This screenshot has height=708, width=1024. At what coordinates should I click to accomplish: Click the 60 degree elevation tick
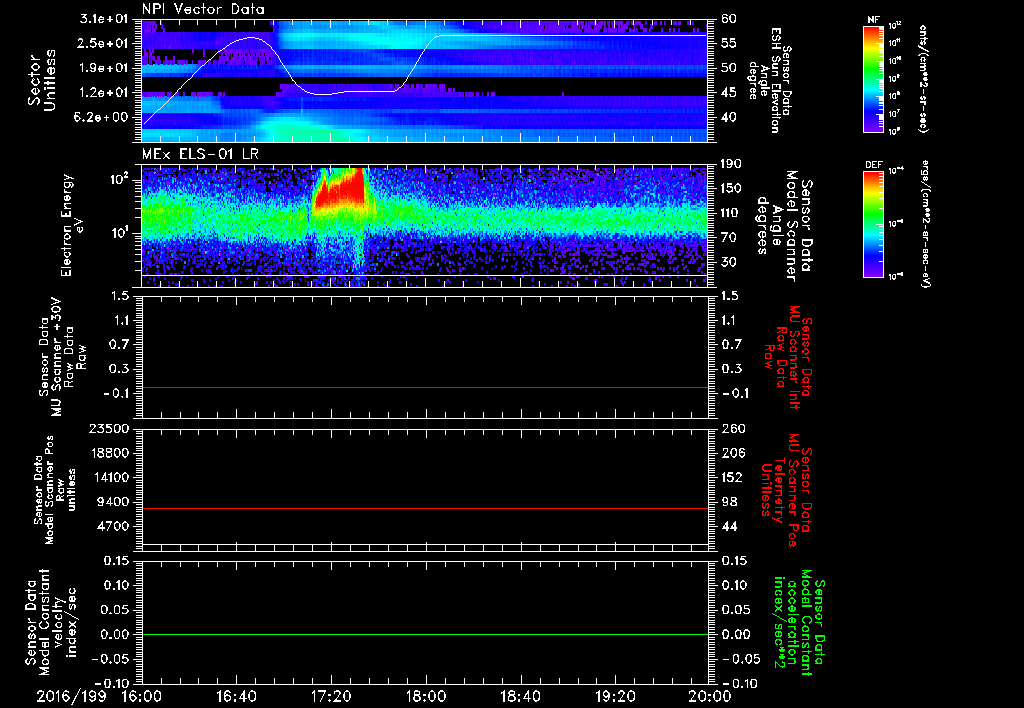729,19
